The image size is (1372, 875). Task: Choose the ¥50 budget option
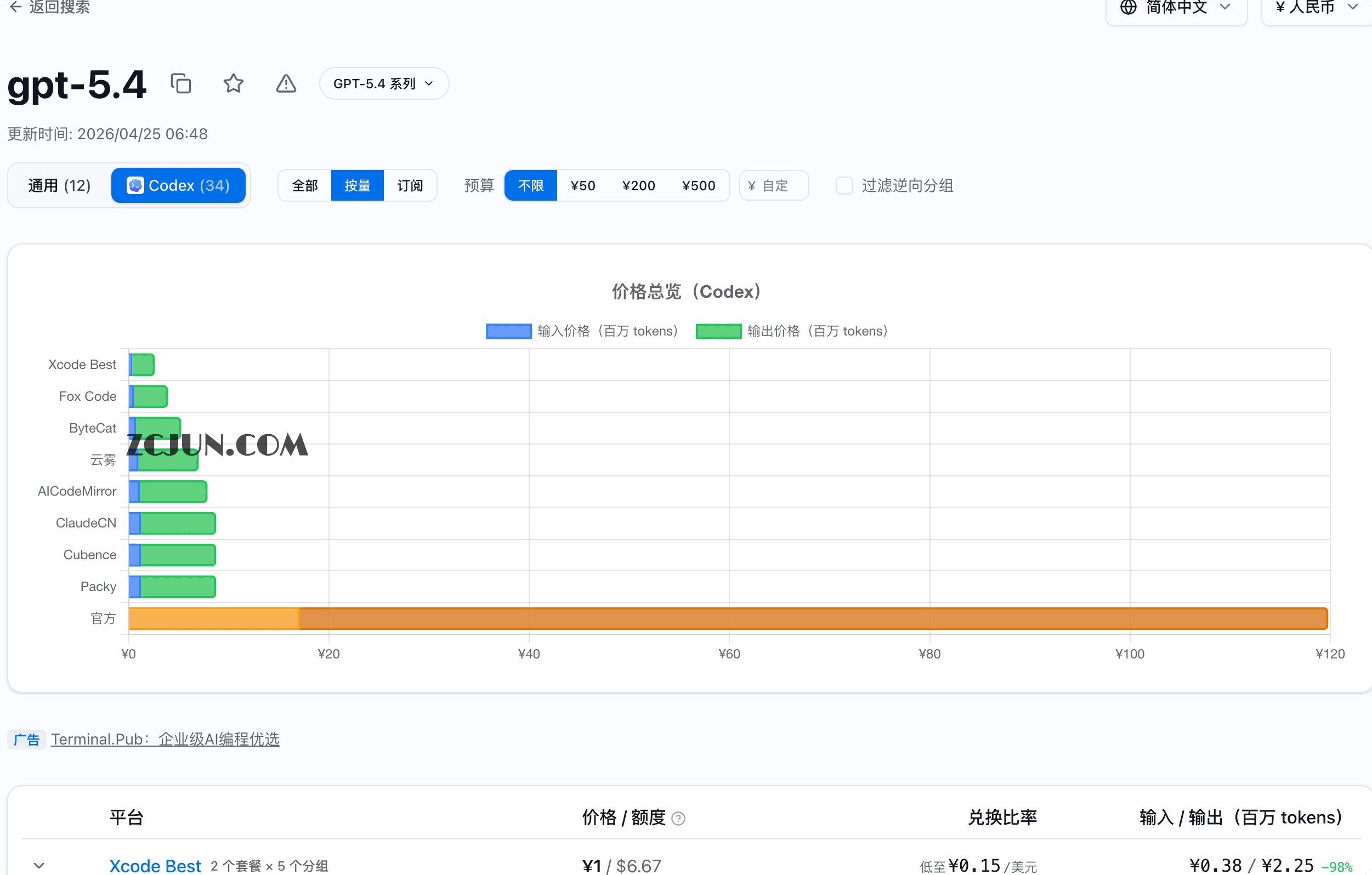pos(583,186)
